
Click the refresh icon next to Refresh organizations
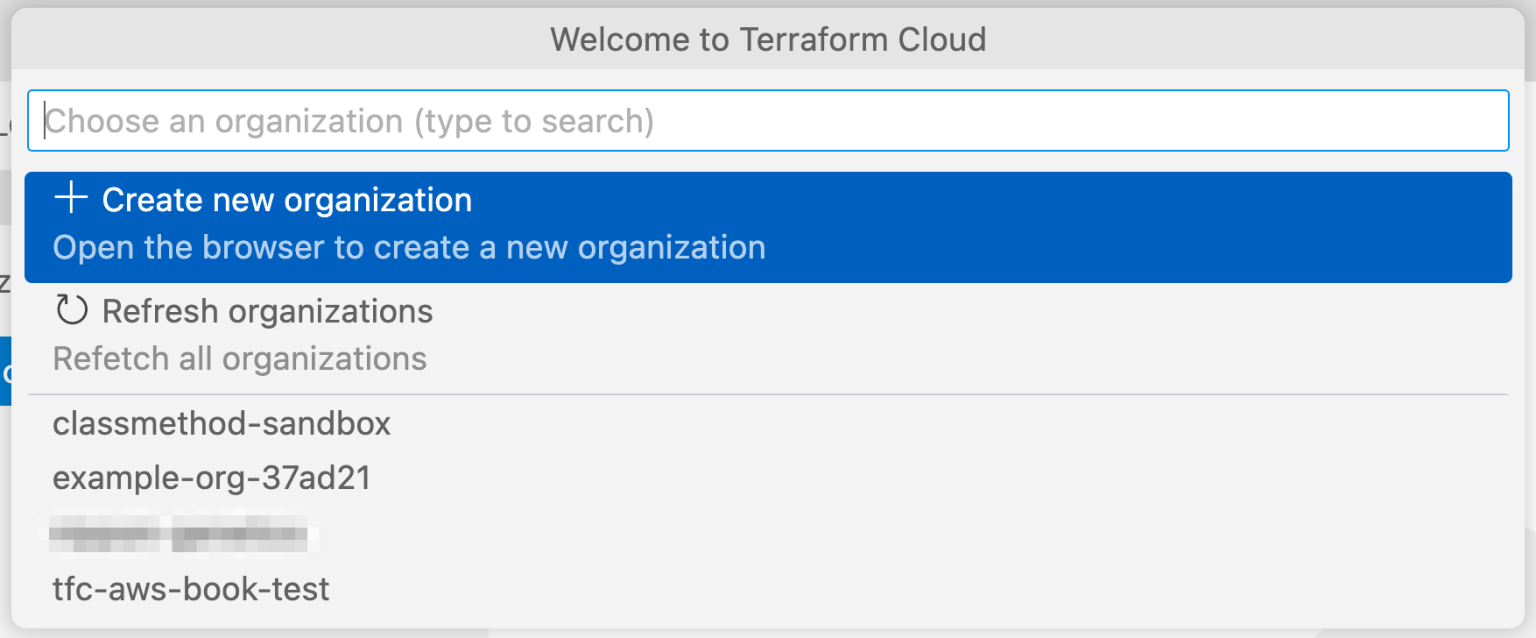71,310
